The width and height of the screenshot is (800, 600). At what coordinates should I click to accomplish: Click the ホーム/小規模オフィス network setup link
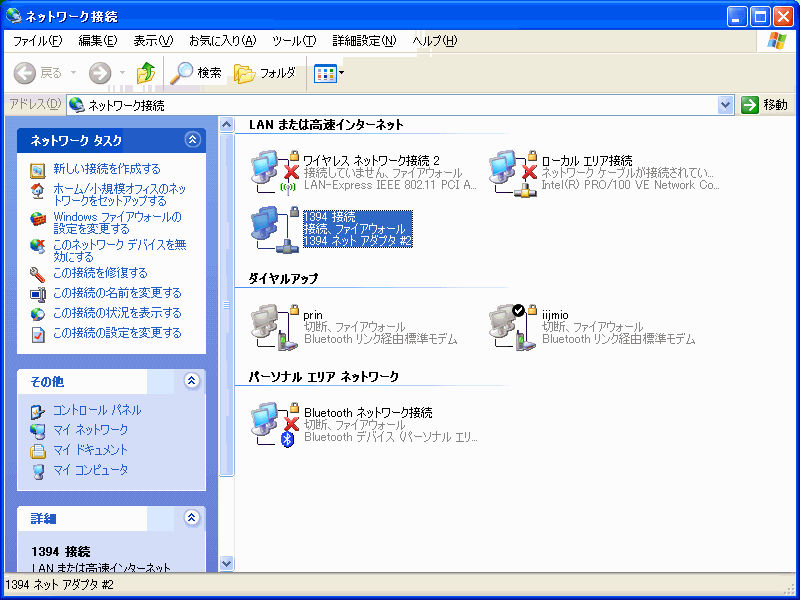(120, 195)
